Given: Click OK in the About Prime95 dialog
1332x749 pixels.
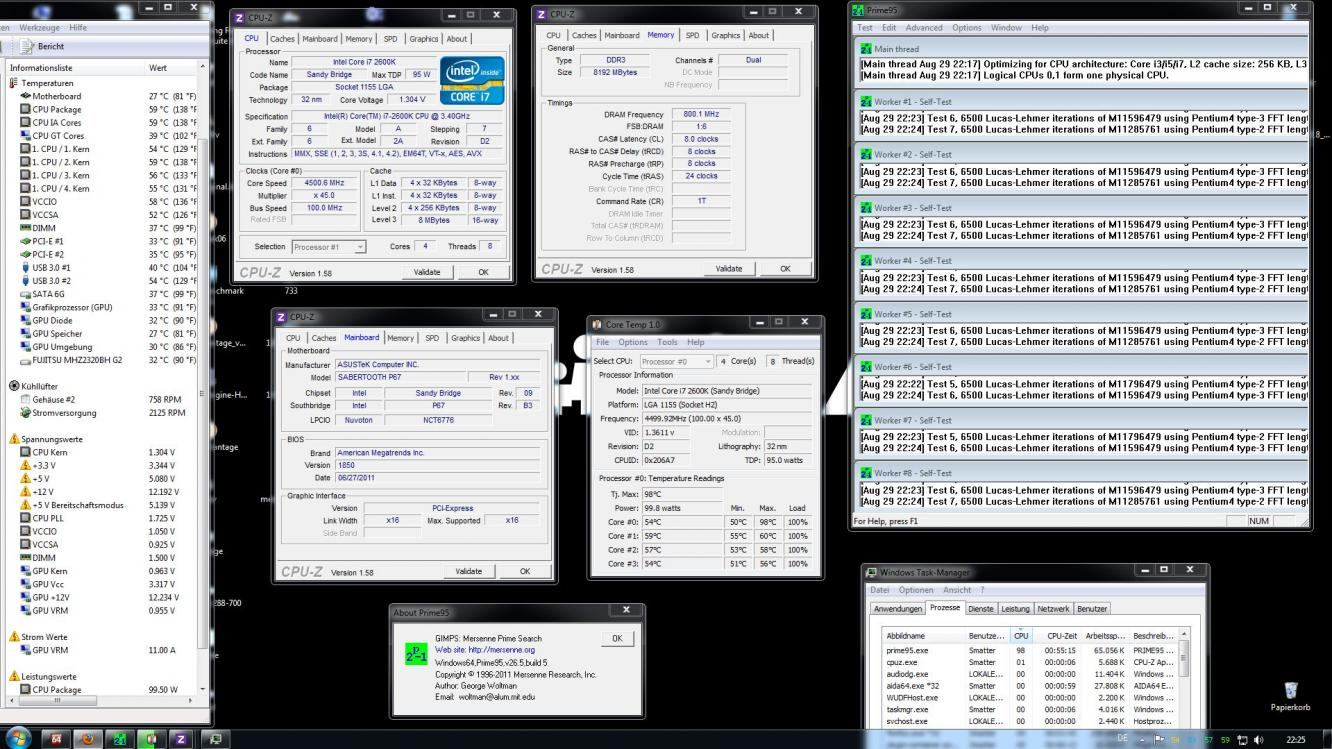Looking at the screenshot, I should [616, 638].
